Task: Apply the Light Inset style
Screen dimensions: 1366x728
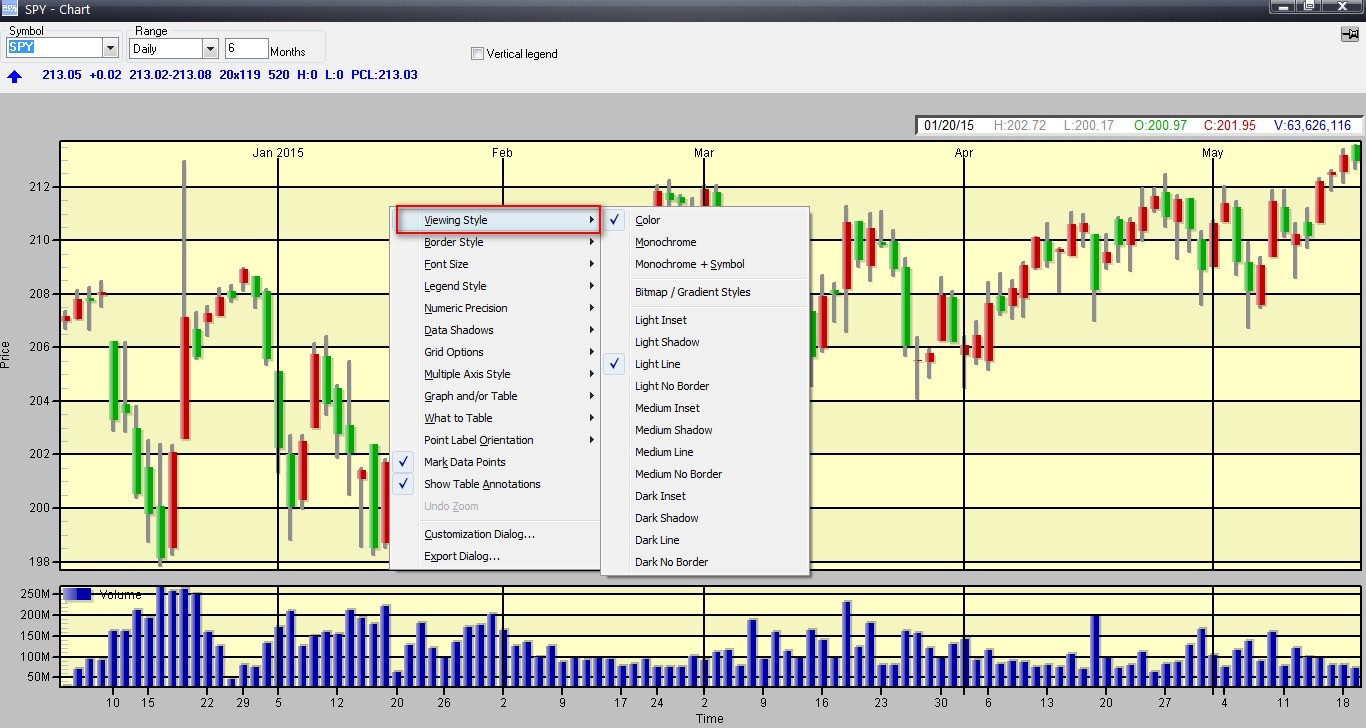Action: pos(704,320)
